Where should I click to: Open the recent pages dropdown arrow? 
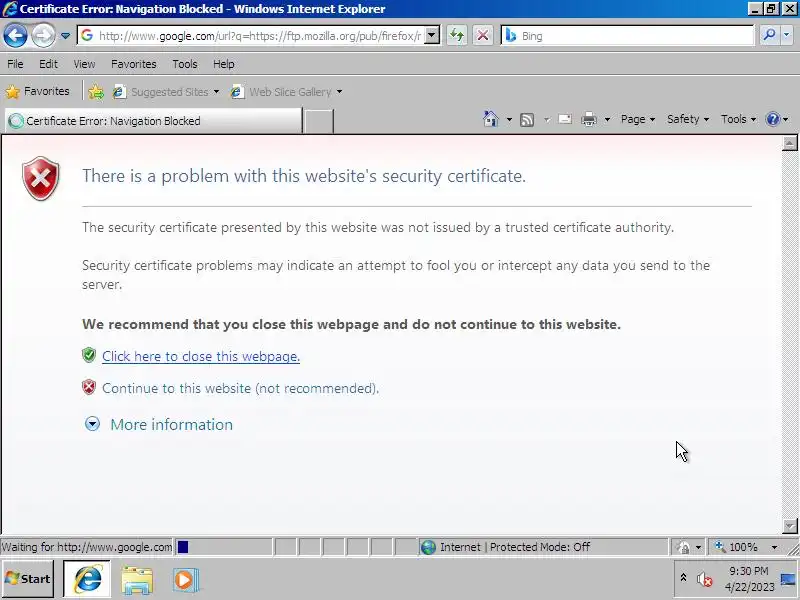(x=65, y=36)
